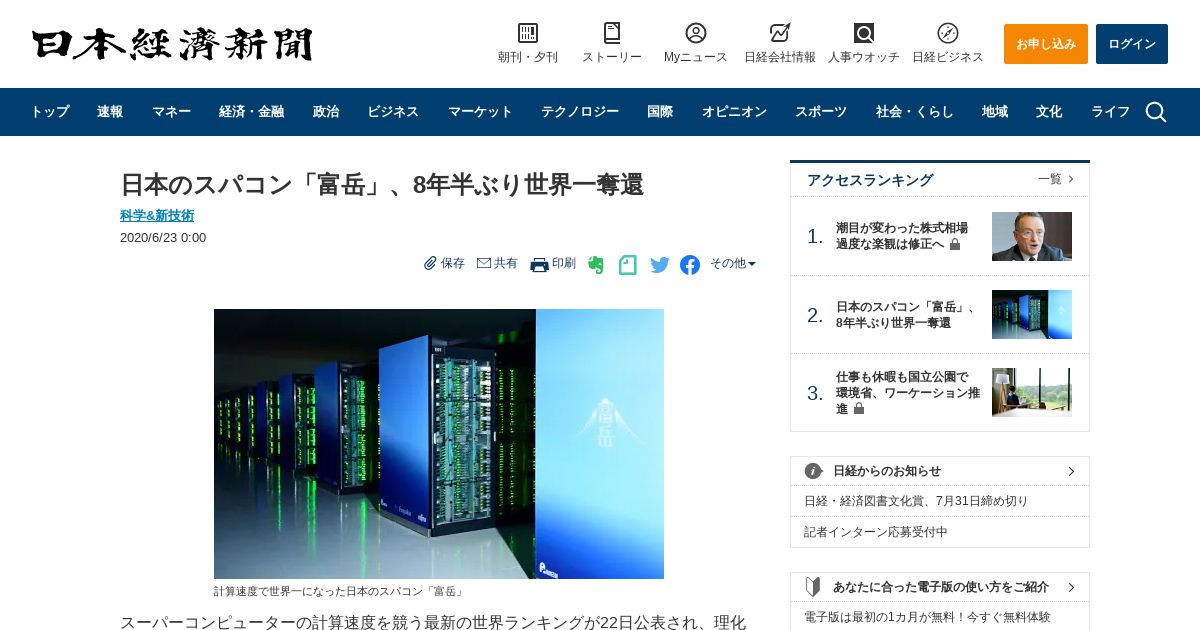1200x630 pixels.
Task: Open ranking article 潮目が変わった株式相場
Action: [902, 236]
